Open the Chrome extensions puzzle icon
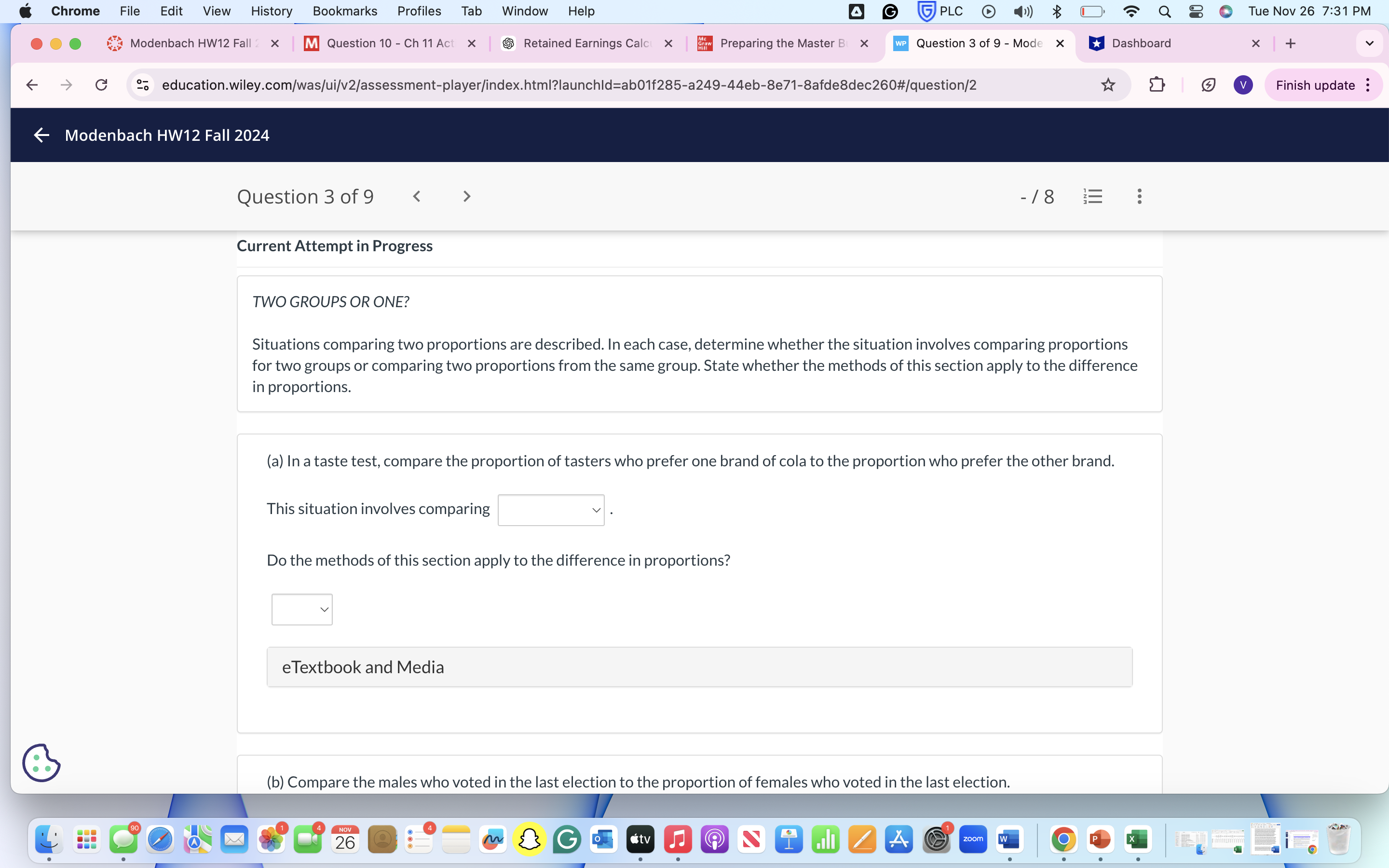The width and height of the screenshot is (1389, 868). click(x=1156, y=84)
